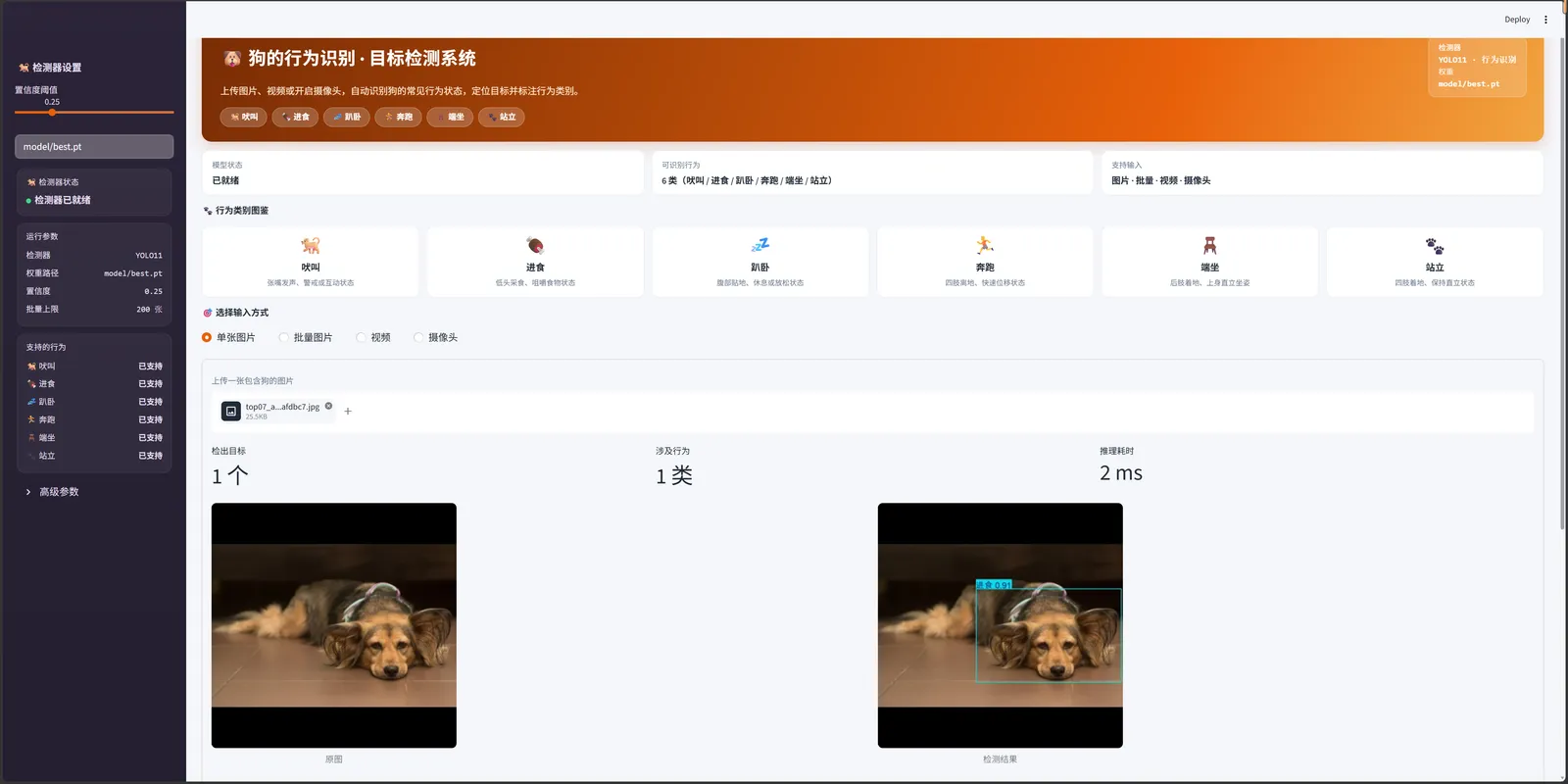
Task: Click the 200 张 batch limit value
Action: pos(149,310)
